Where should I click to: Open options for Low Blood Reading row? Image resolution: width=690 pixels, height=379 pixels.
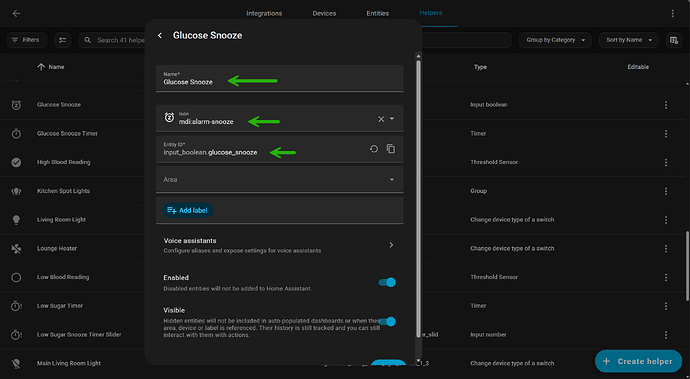666,277
